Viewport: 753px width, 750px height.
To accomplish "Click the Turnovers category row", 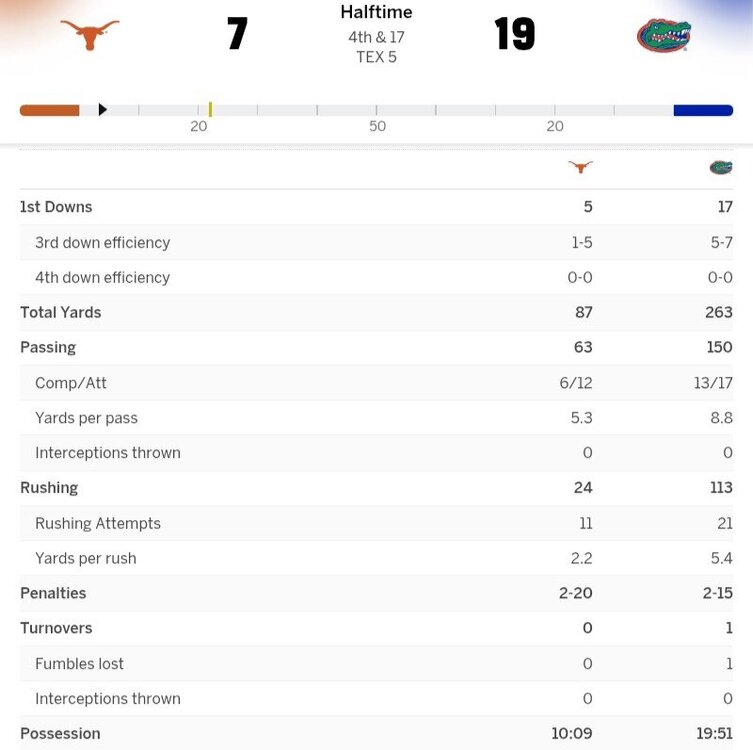I will (x=56, y=628).
